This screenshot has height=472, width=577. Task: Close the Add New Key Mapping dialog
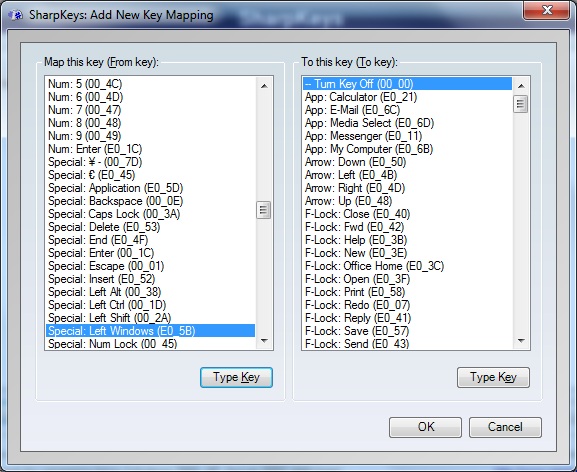click(547, 10)
